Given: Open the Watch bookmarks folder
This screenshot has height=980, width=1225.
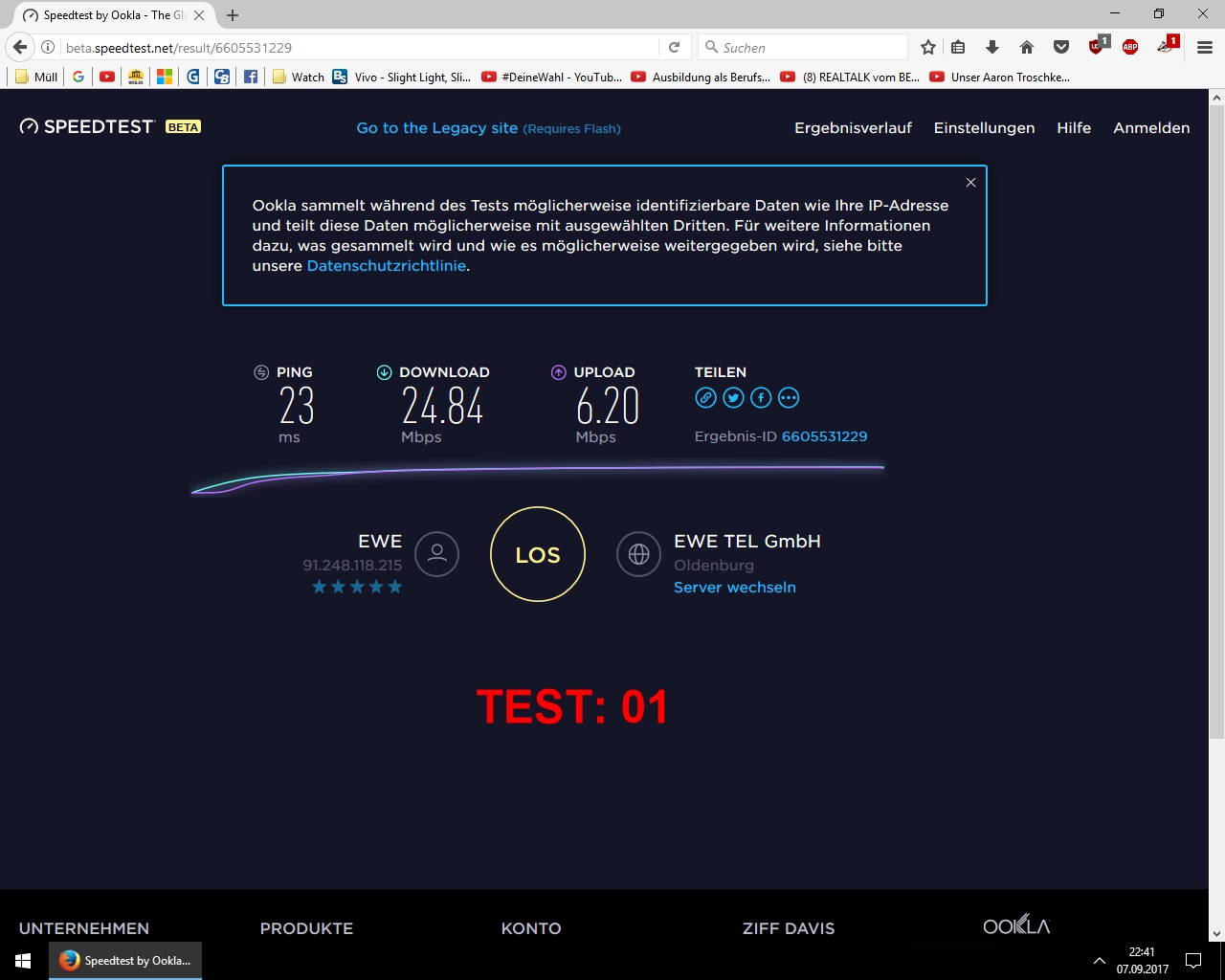Looking at the screenshot, I should pyautogui.click(x=299, y=77).
